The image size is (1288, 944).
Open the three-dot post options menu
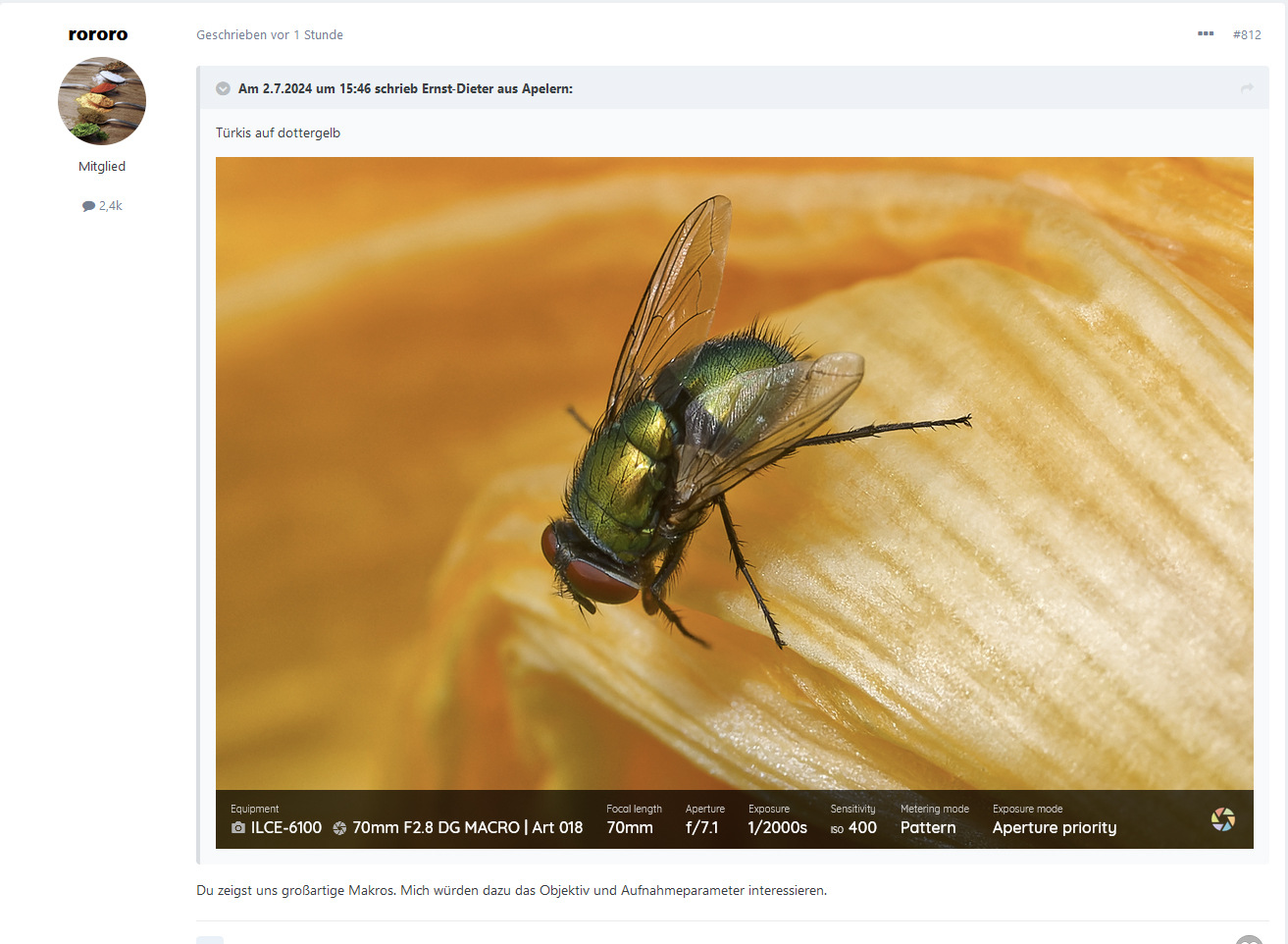pos(1206,34)
